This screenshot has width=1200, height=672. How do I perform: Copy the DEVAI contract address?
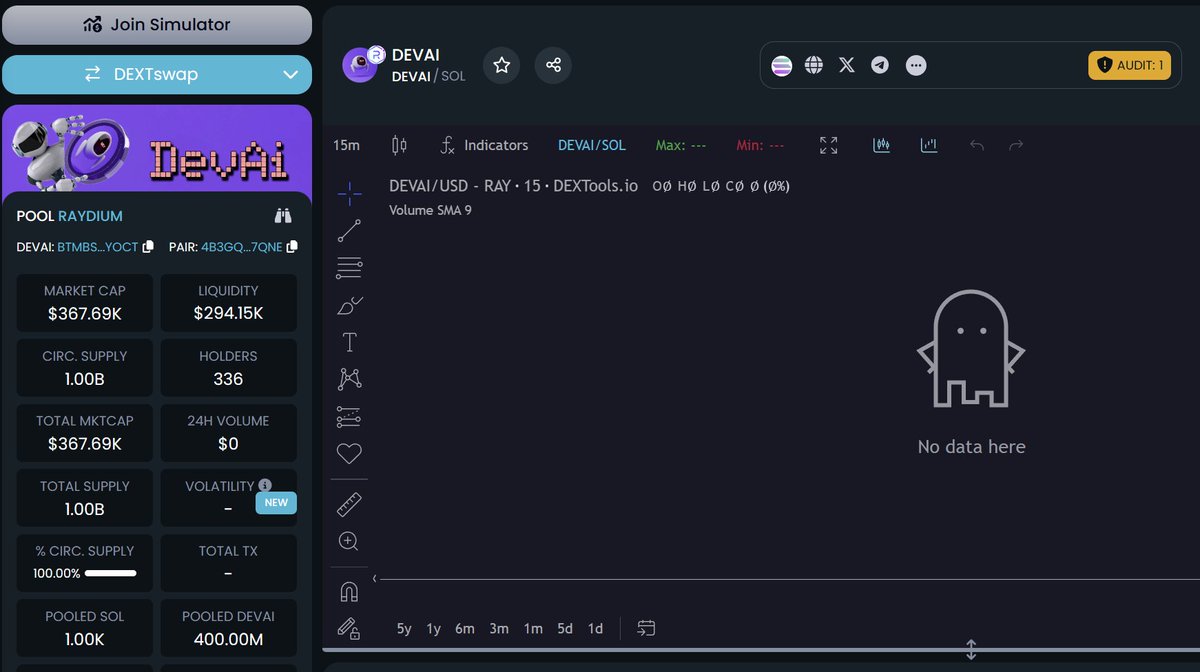[x=148, y=247]
